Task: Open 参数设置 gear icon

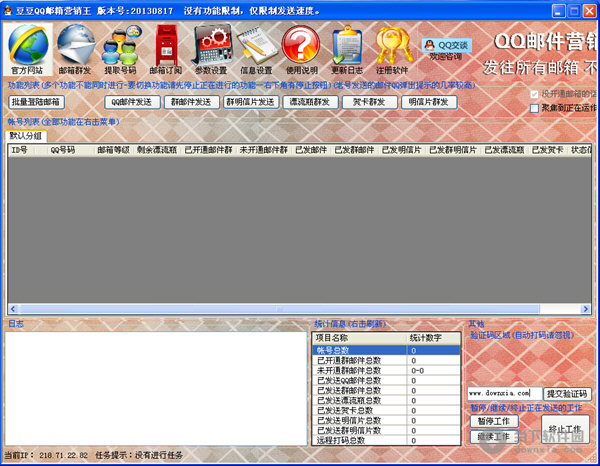Action: [211, 49]
